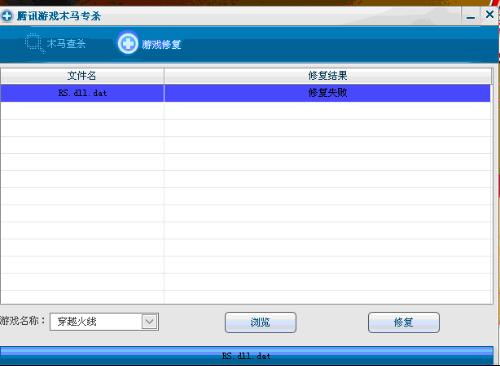Click the 腾讯游戏木马专杀 title text
Screen dimensions: 500x366
(x=59, y=16)
